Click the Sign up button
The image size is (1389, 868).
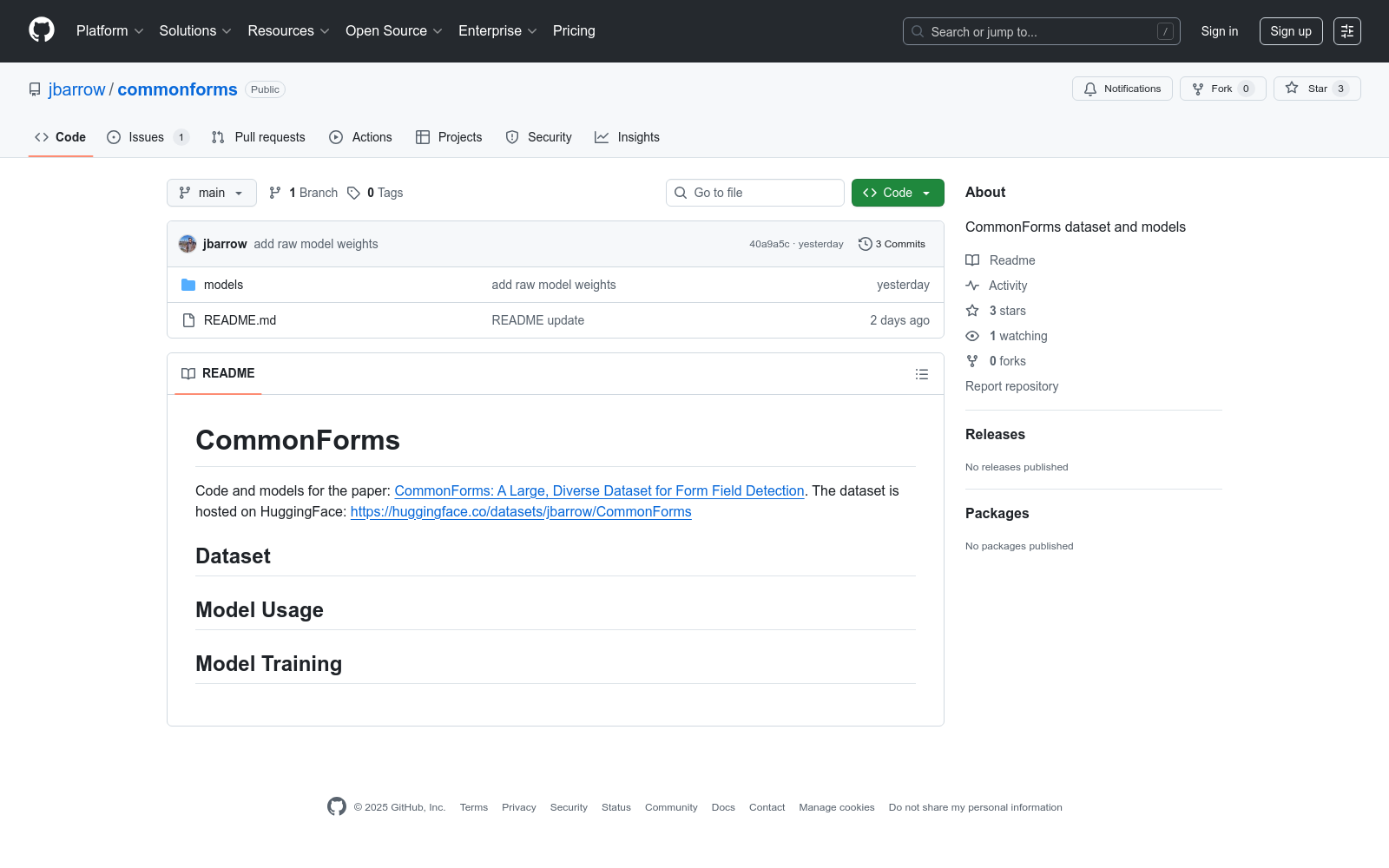coord(1291,31)
